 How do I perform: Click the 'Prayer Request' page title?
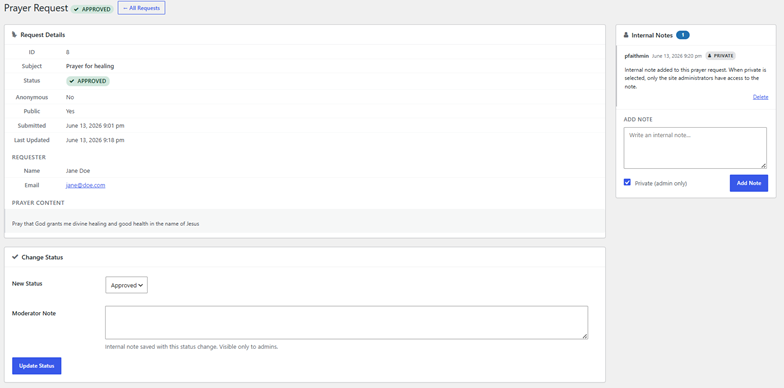36,8
